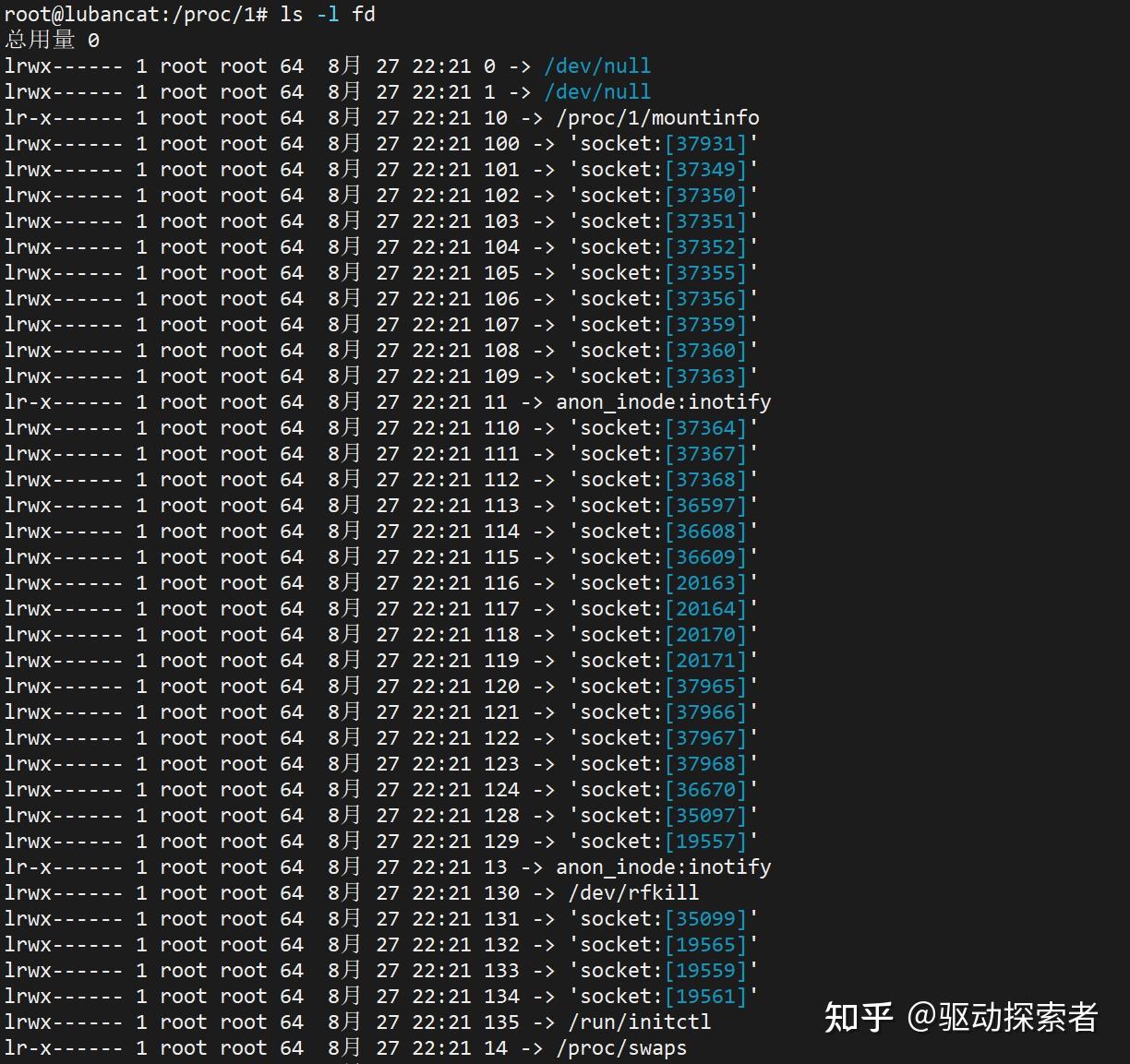Click socket:[37350] on fd 102 row

pos(664,195)
